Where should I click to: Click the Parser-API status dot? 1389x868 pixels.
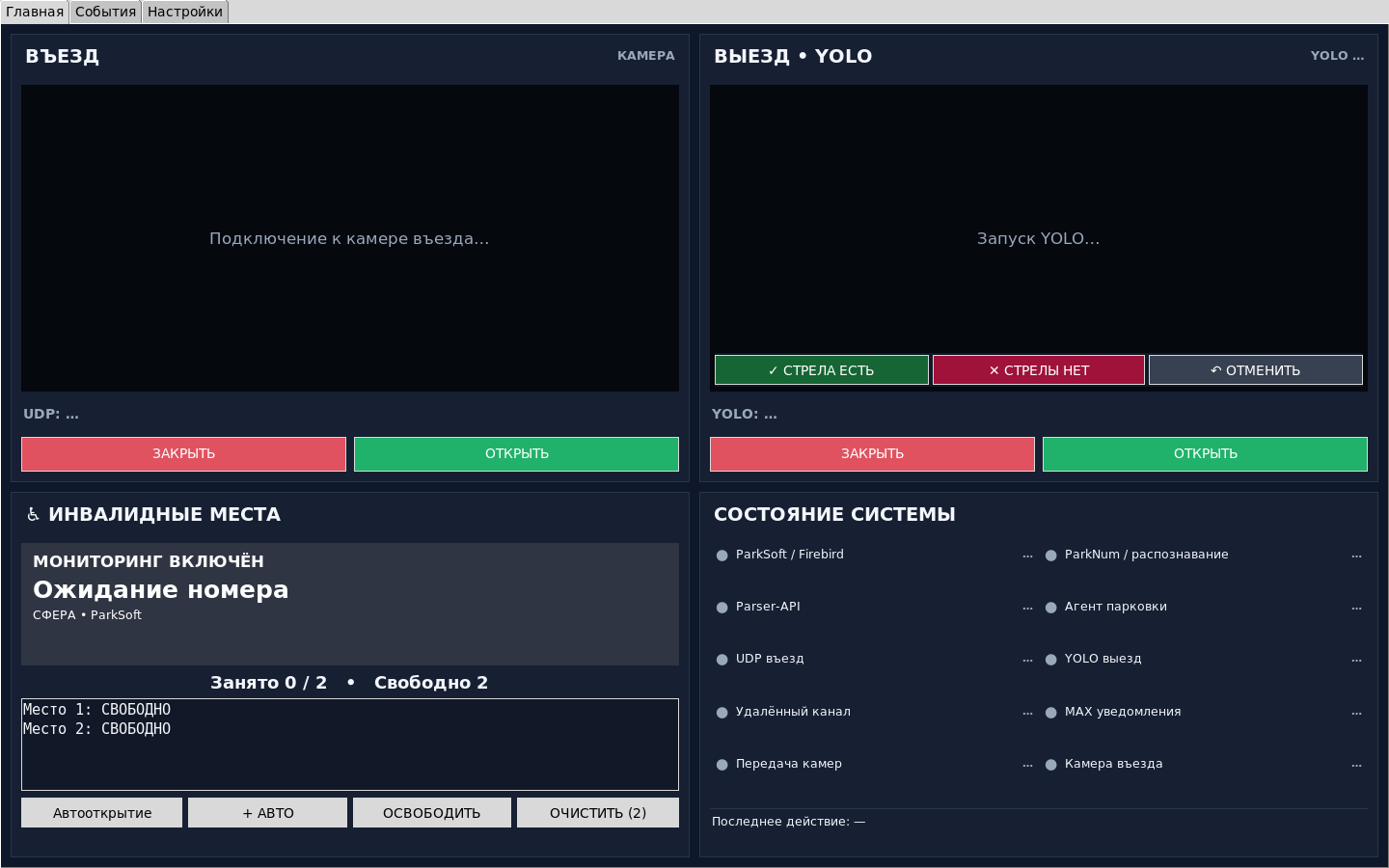pos(722,608)
